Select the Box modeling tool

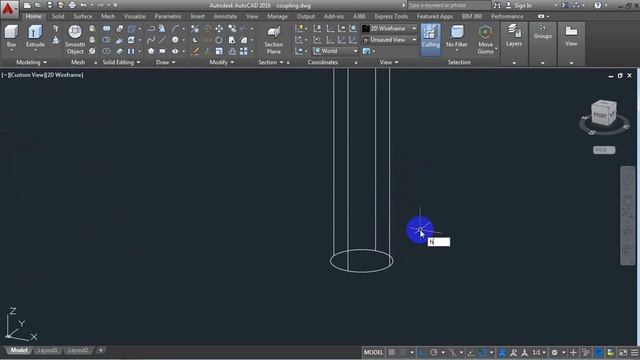11,36
